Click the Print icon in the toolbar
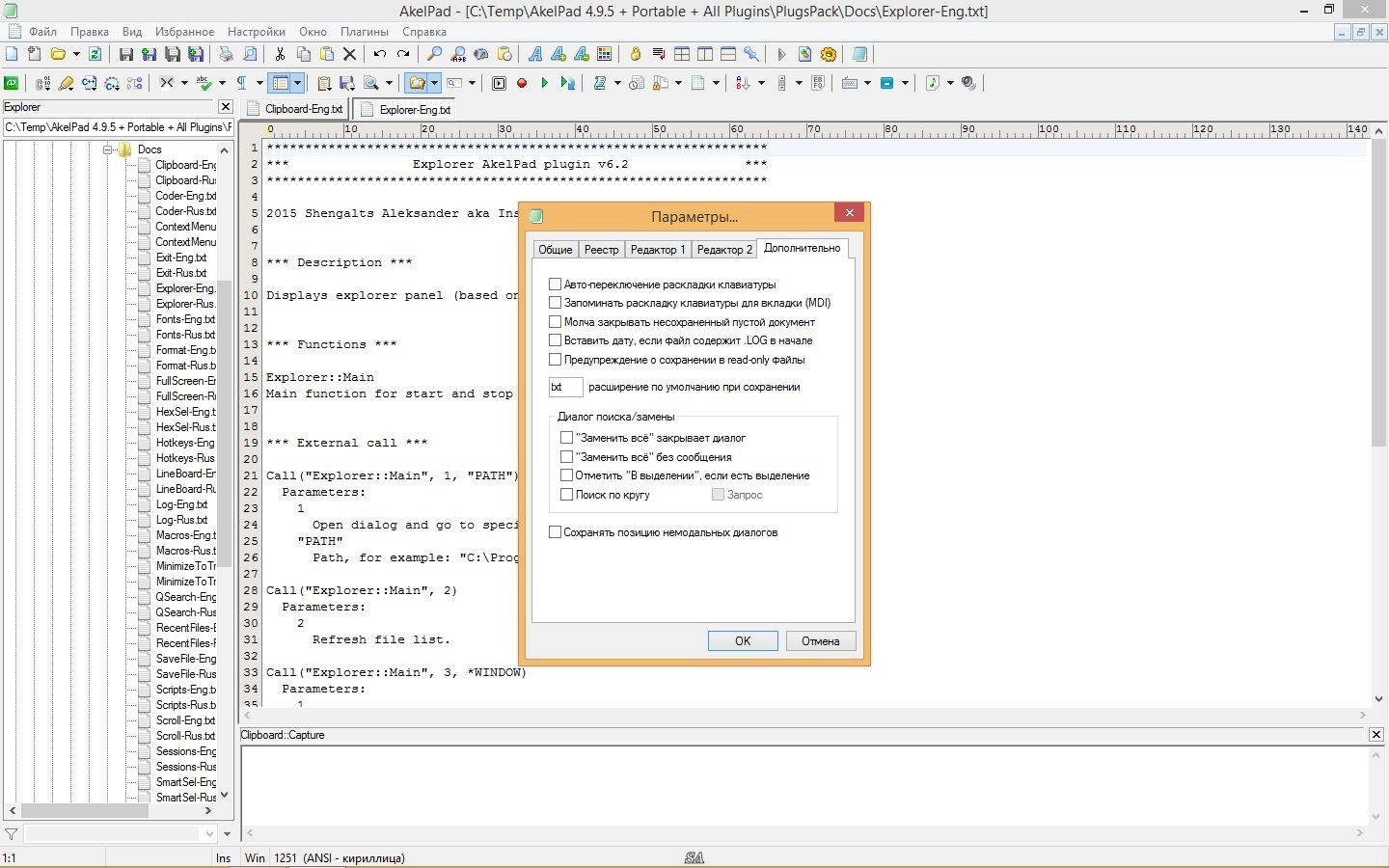 227,55
